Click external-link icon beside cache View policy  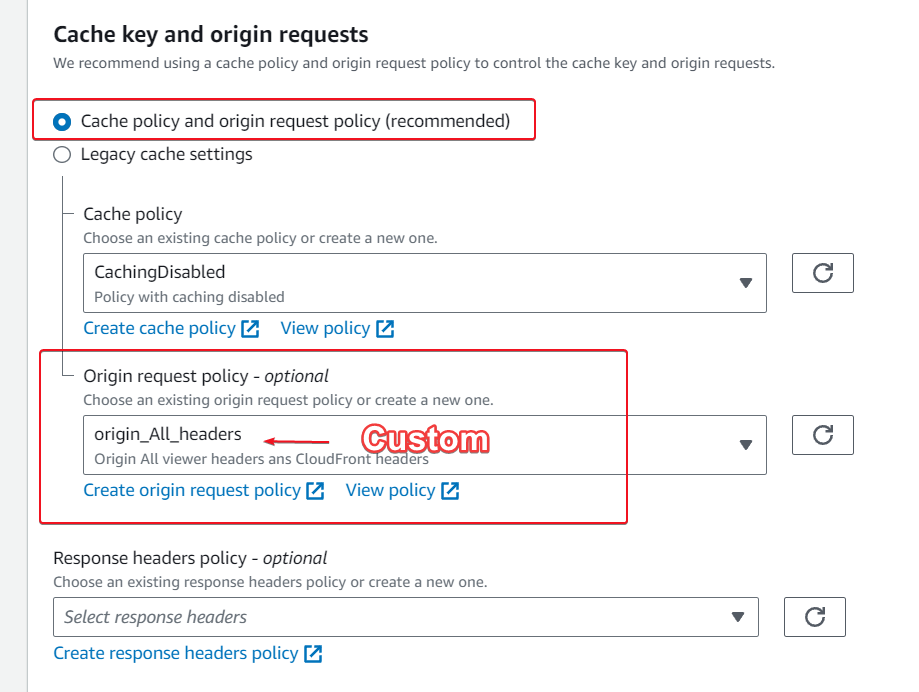point(385,329)
